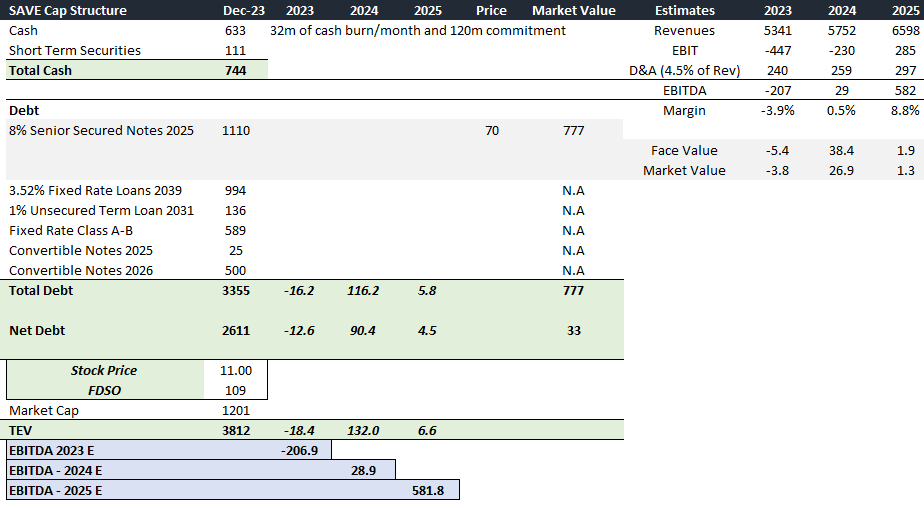Click the EBITDA 2025 E value 581.8

tap(428, 491)
